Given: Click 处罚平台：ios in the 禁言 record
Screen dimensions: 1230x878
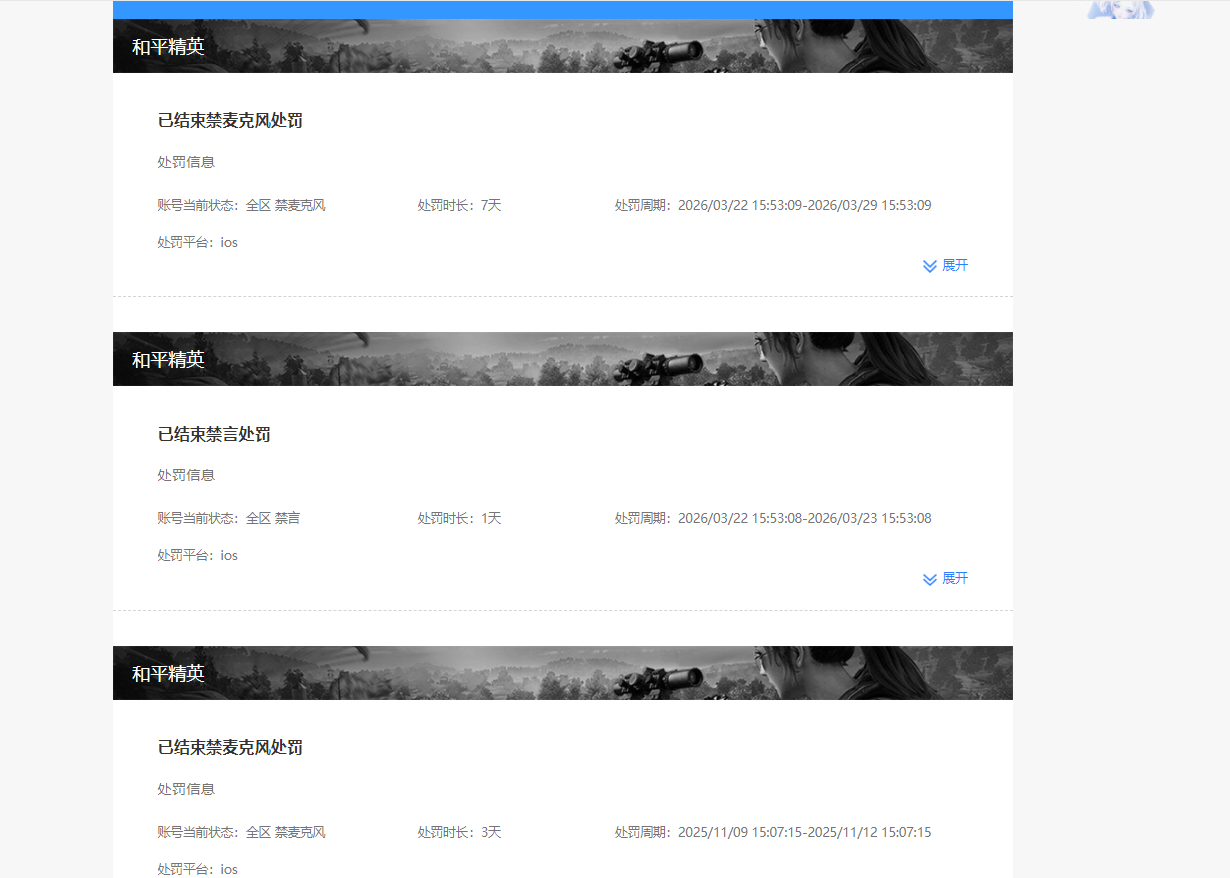Looking at the screenshot, I should (x=197, y=555).
